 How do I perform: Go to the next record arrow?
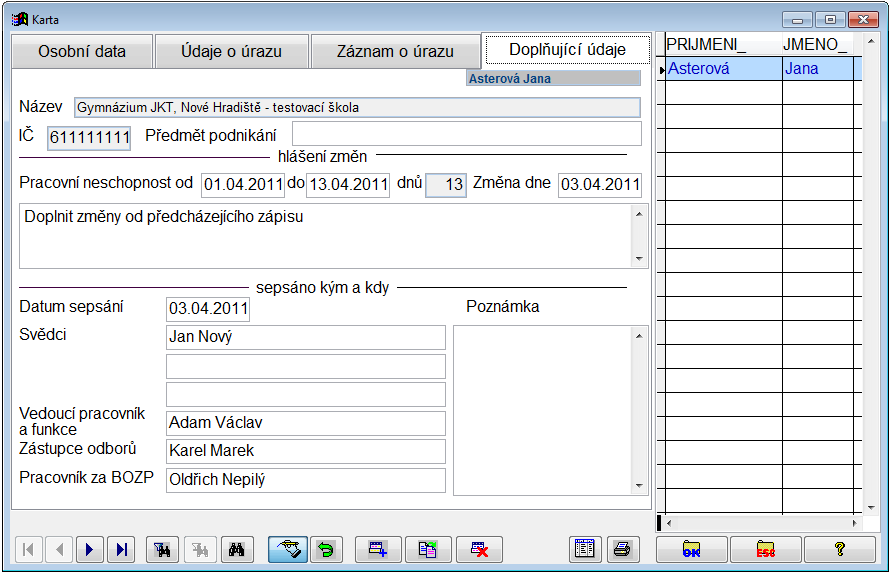coord(90,549)
